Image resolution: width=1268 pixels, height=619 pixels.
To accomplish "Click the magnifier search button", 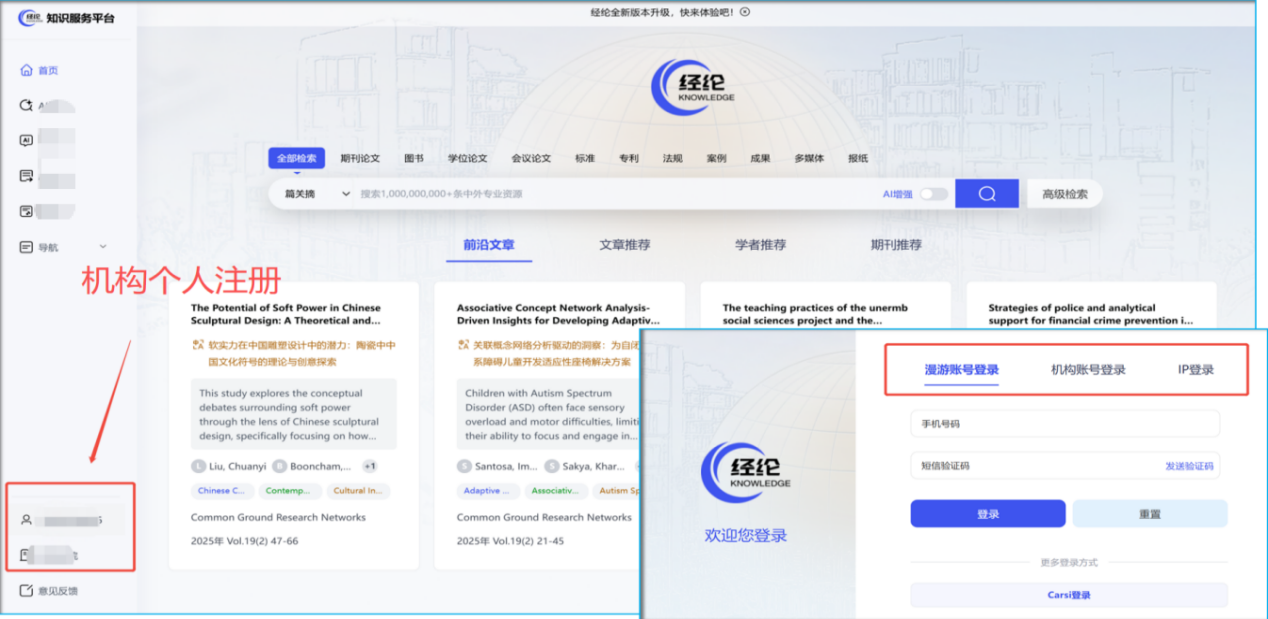I will click(986, 194).
